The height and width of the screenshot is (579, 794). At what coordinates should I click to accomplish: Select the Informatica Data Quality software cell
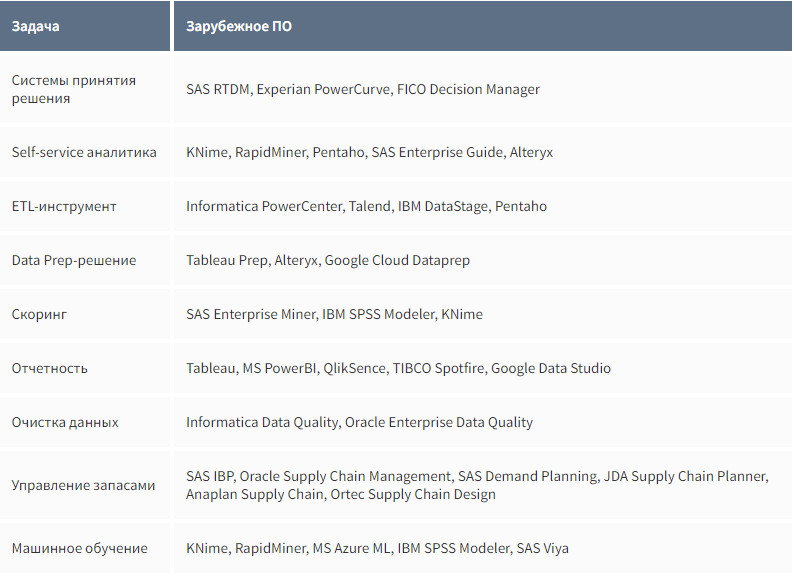pyautogui.click(x=359, y=422)
